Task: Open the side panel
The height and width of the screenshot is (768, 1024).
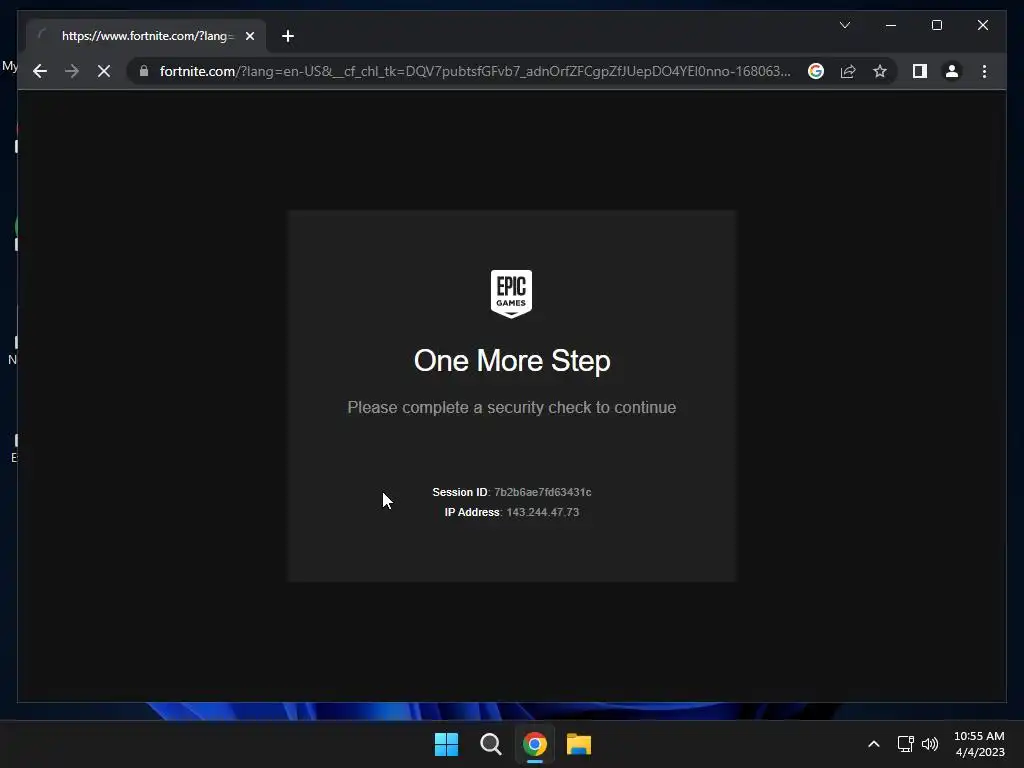Action: (x=920, y=71)
